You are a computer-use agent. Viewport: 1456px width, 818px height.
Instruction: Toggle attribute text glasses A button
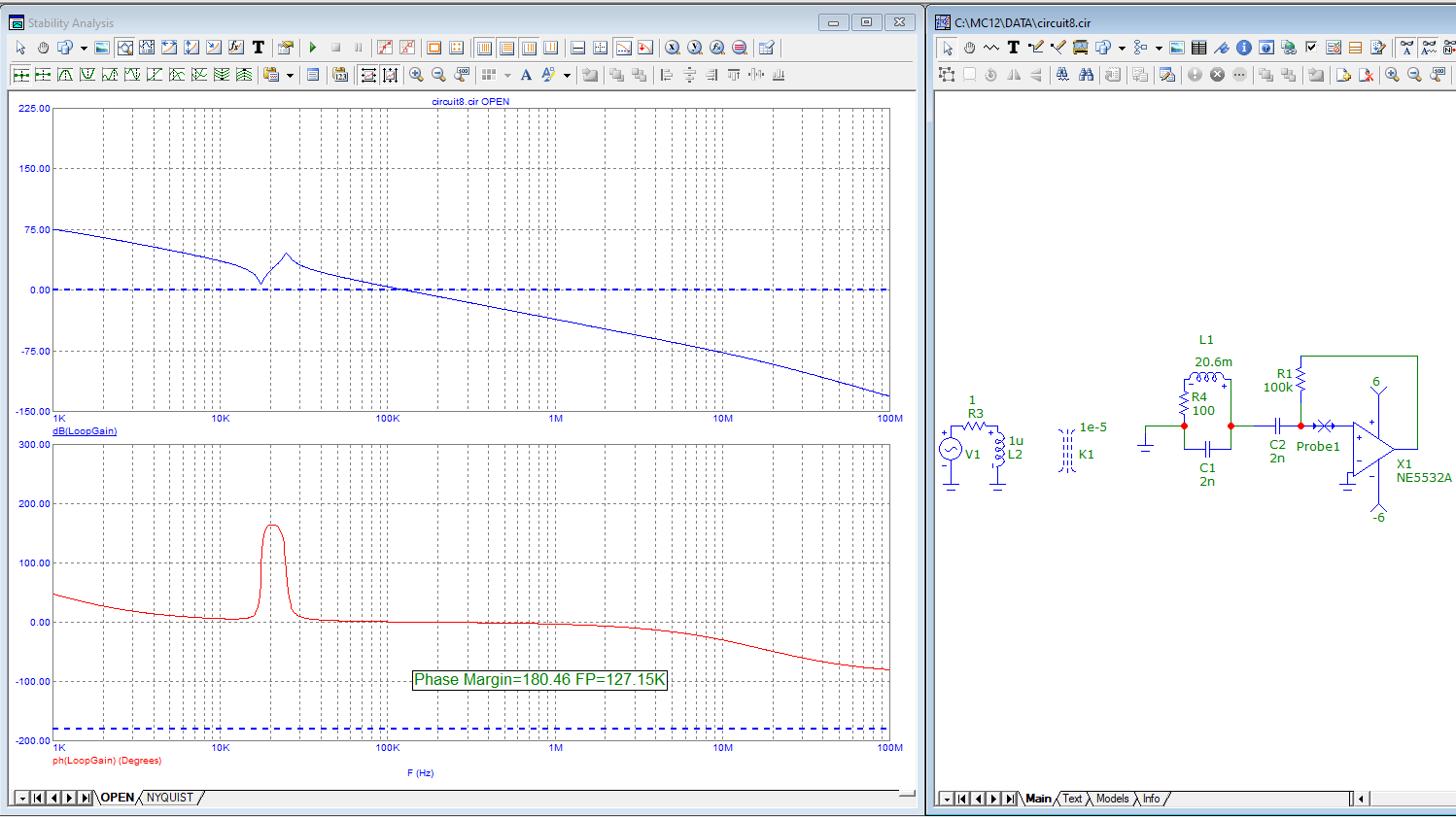click(x=1406, y=47)
